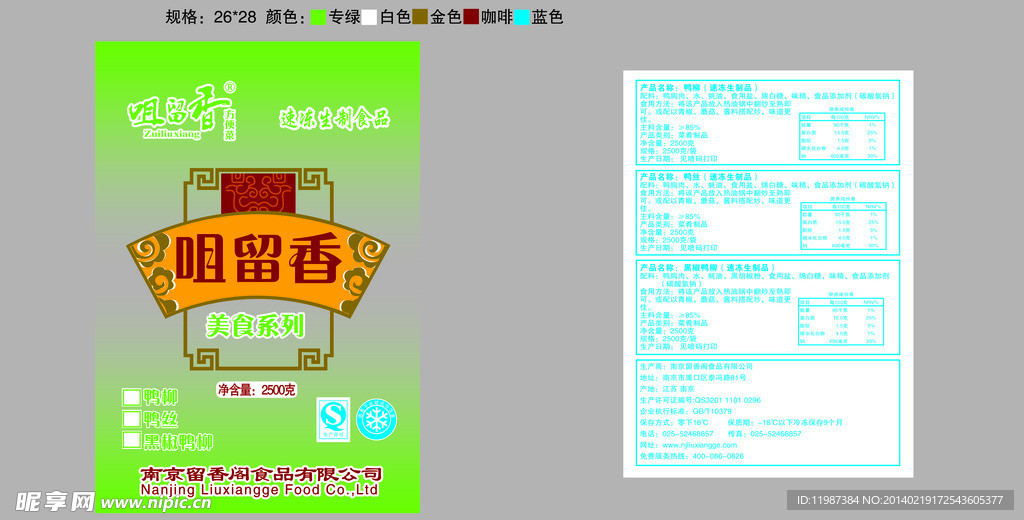Select 产品名称：黑椒鸭柳（速冻生制品）heading
1024x520 pixels.
[707, 268]
